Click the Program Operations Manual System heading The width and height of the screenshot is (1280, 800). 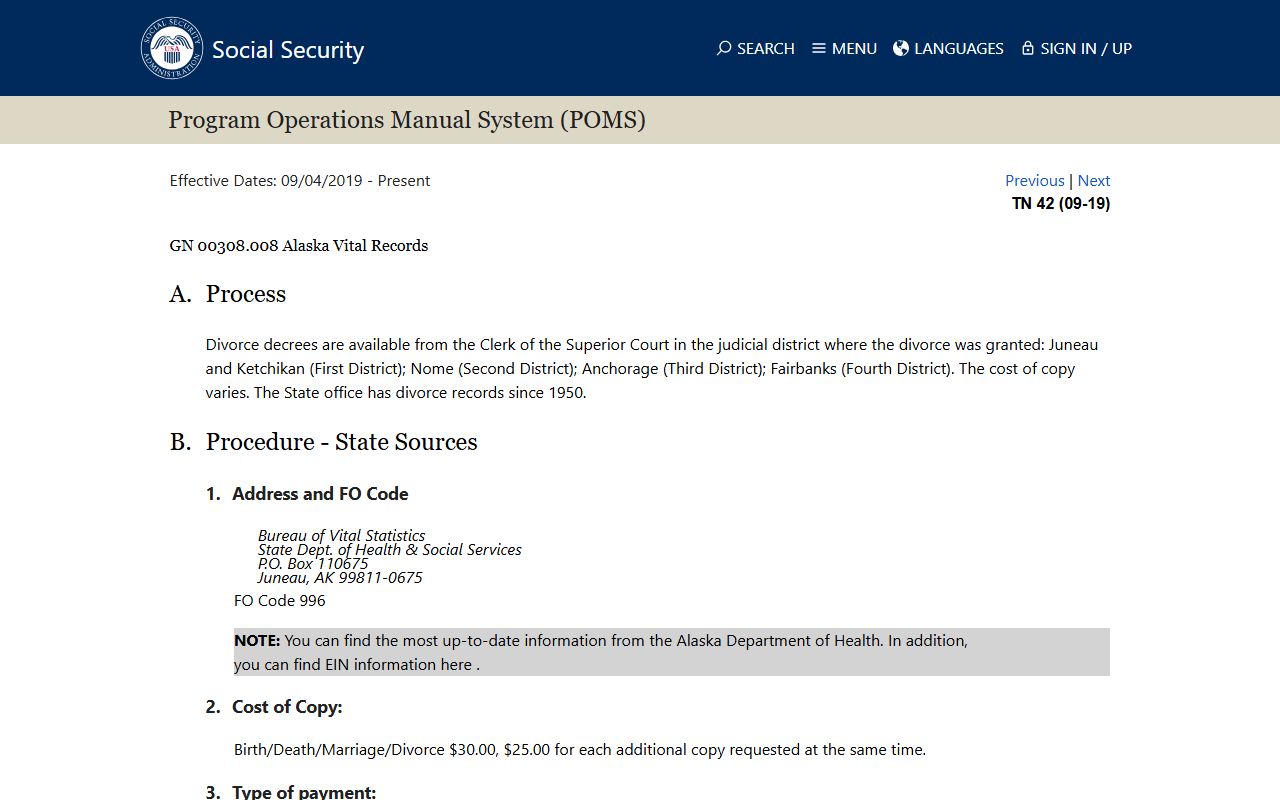coord(407,120)
